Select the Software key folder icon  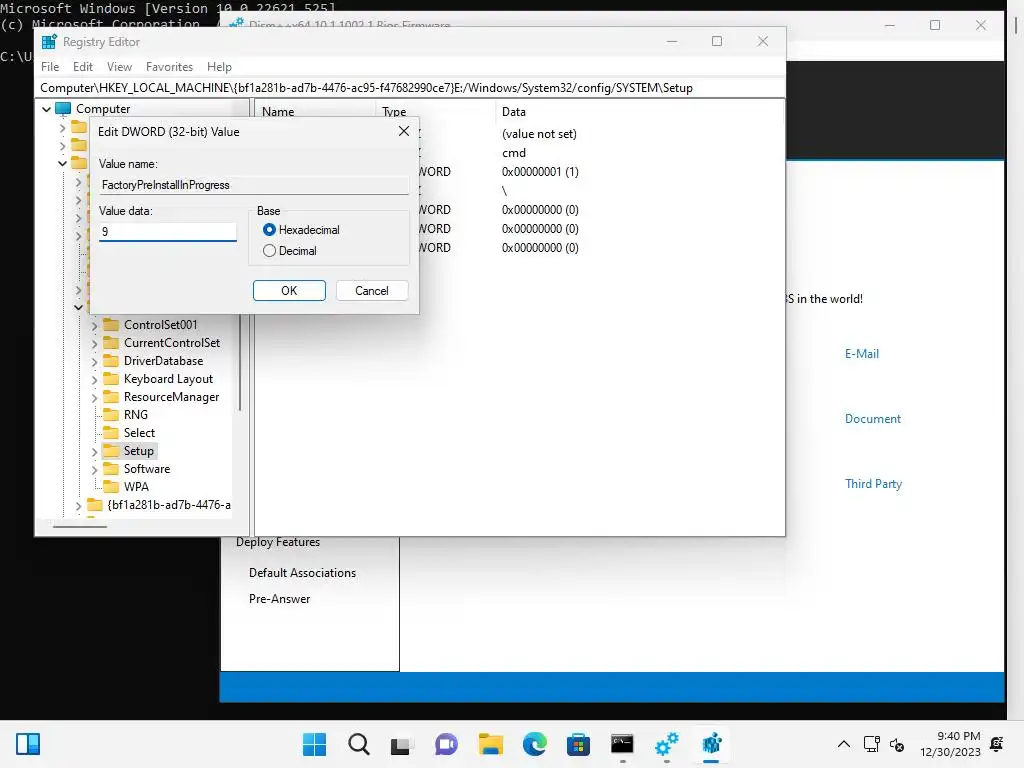(112, 468)
